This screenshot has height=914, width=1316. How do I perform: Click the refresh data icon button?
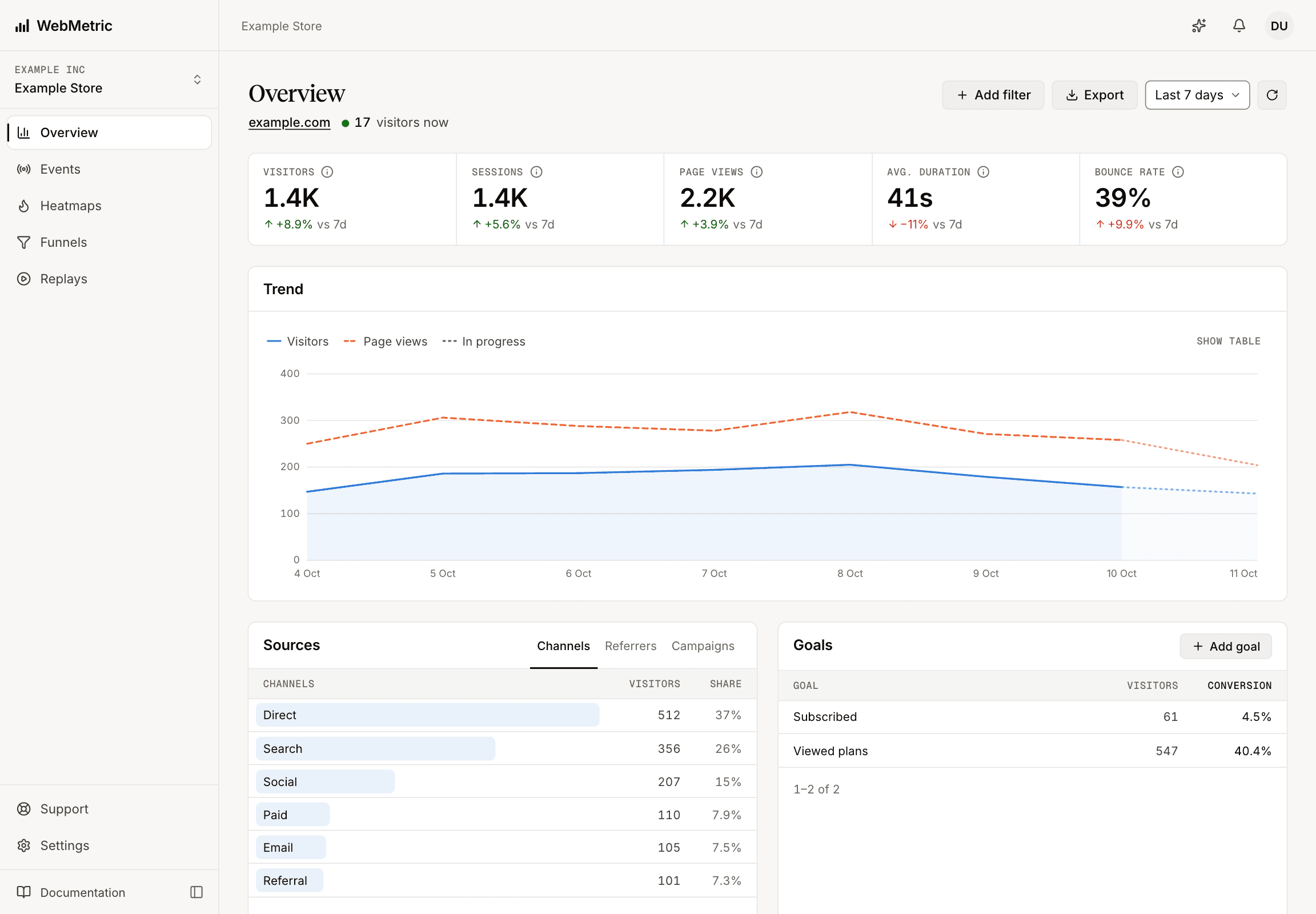pyautogui.click(x=1271, y=95)
